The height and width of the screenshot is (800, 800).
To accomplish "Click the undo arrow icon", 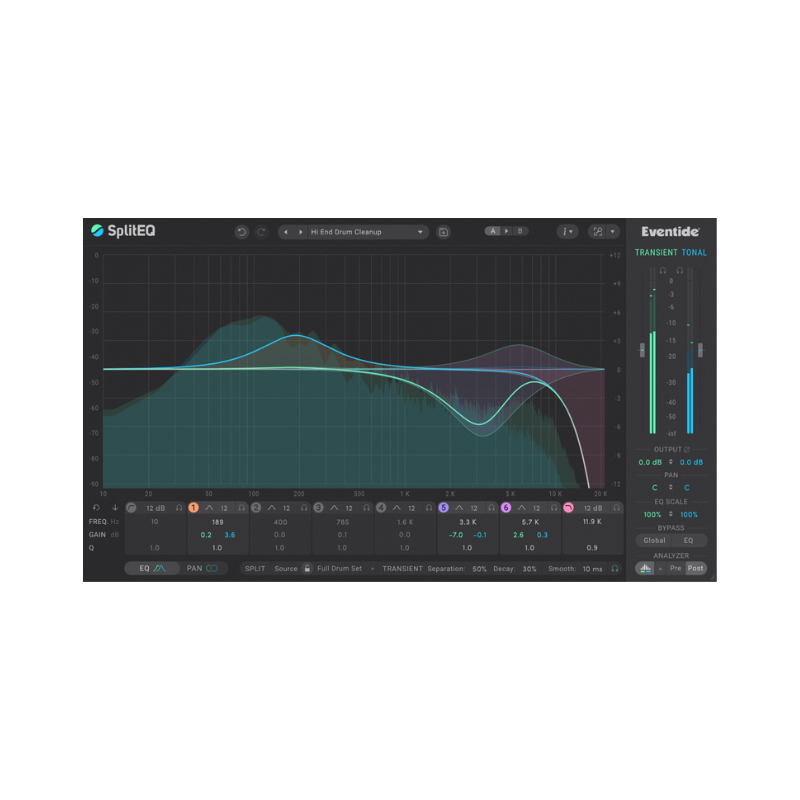I will (x=242, y=231).
